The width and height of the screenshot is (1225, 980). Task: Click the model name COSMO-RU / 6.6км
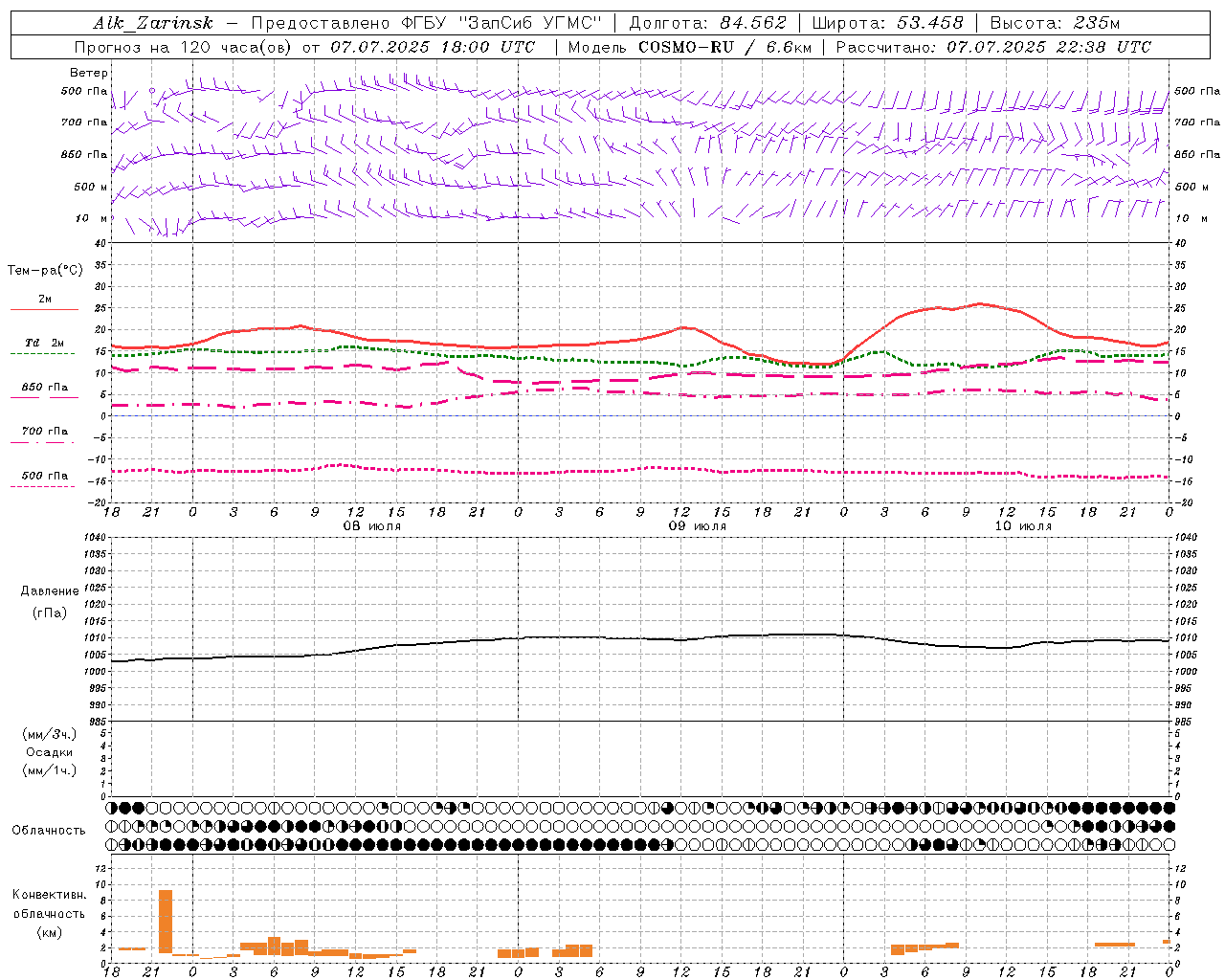point(724,47)
